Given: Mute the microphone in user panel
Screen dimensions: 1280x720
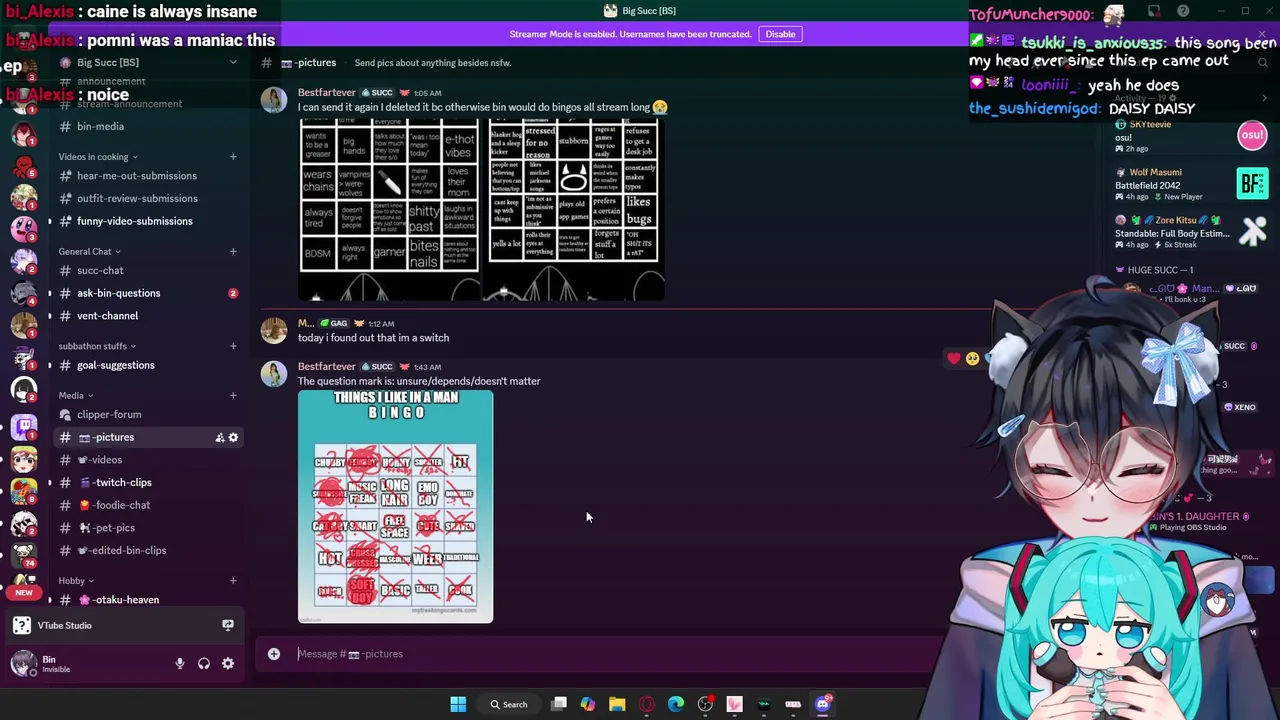Looking at the screenshot, I should (x=180, y=664).
